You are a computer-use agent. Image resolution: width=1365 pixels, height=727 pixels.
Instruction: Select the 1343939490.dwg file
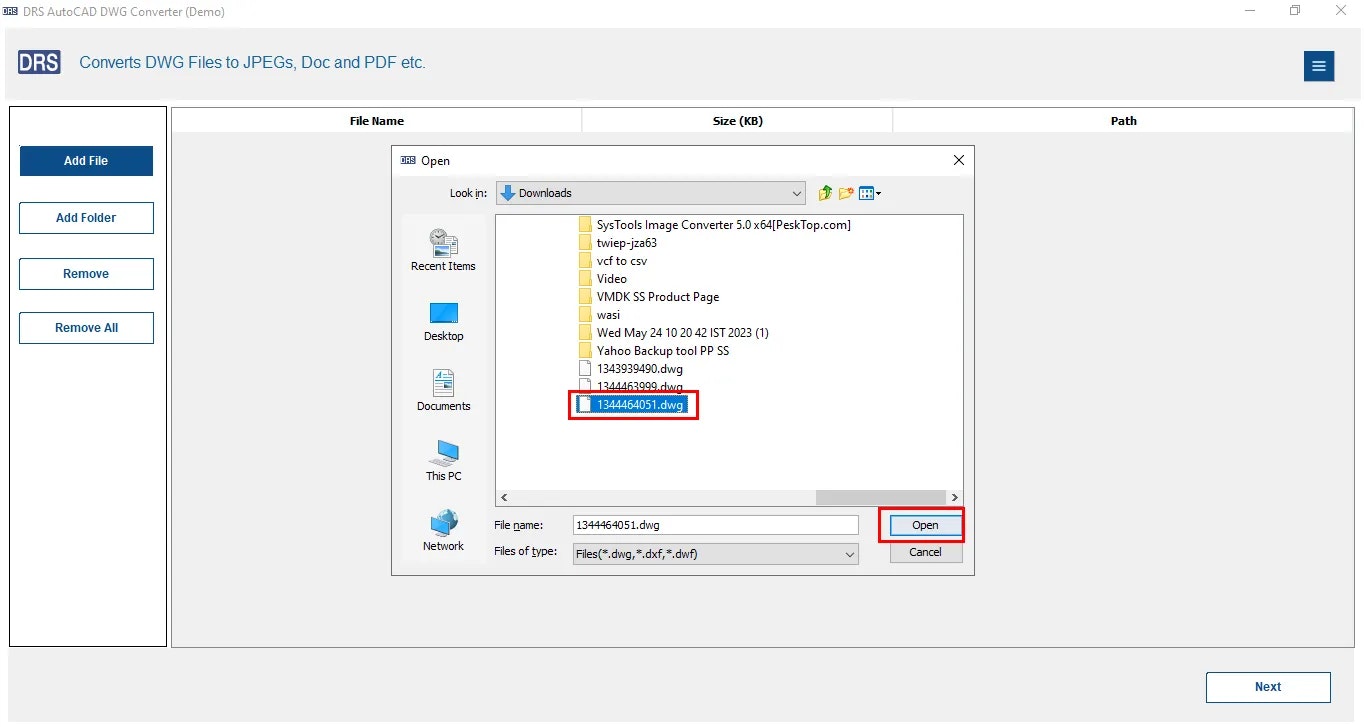click(639, 368)
